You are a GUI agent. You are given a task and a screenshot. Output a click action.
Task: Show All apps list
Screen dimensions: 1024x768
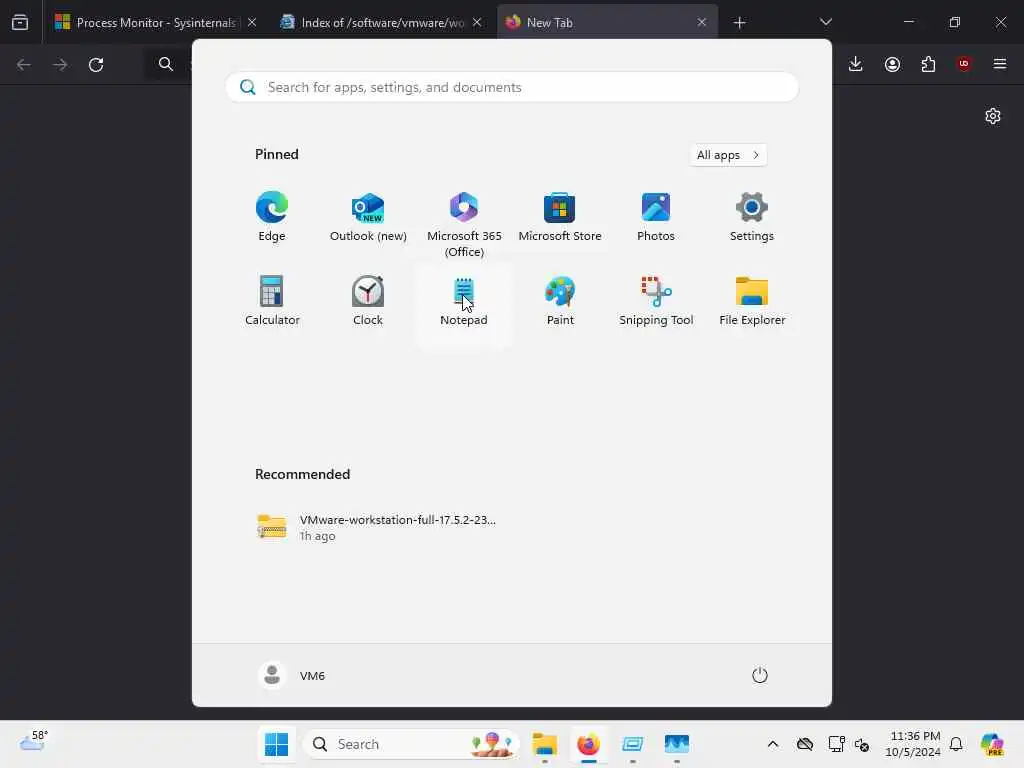click(728, 155)
